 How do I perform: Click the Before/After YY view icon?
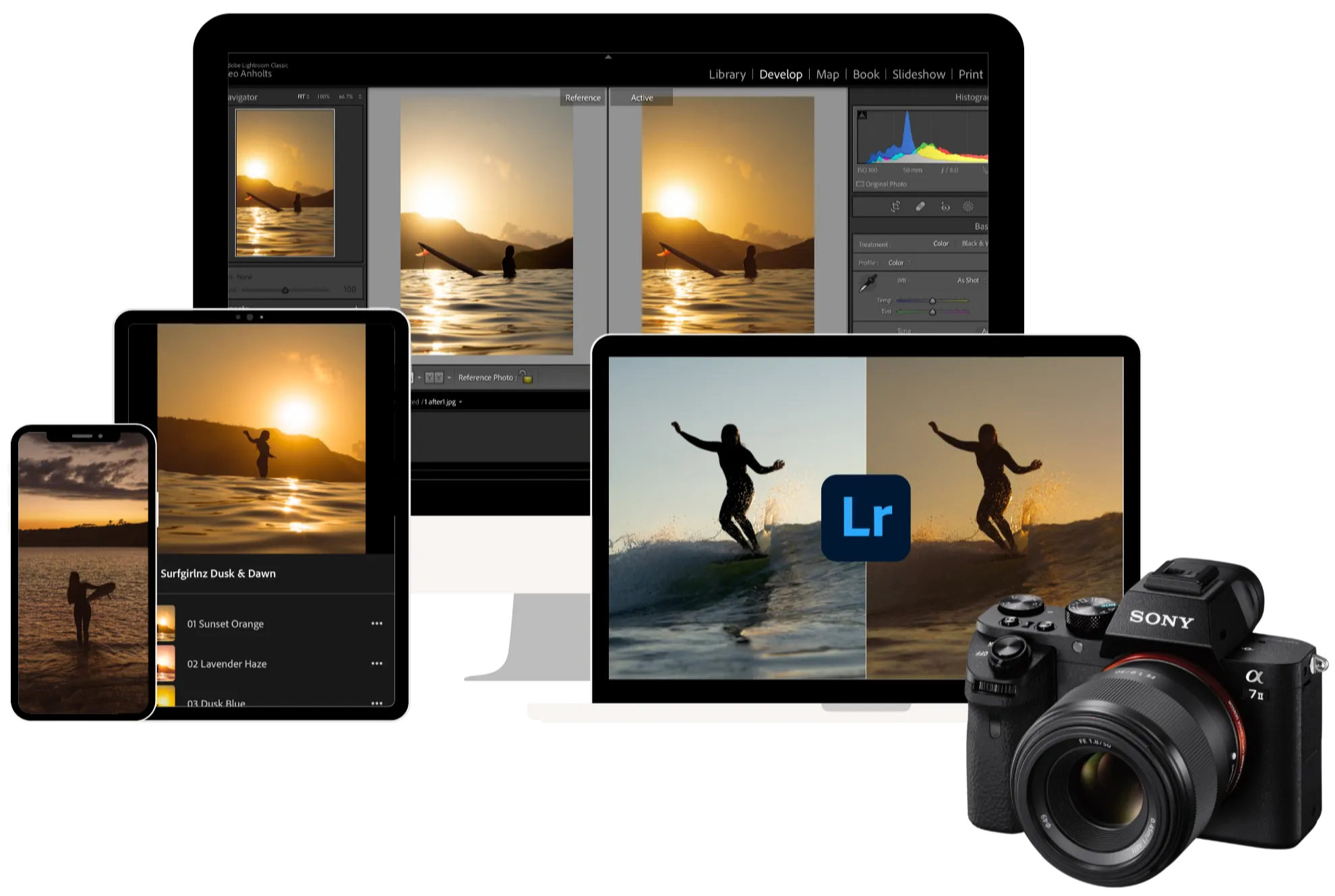(434, 378)
